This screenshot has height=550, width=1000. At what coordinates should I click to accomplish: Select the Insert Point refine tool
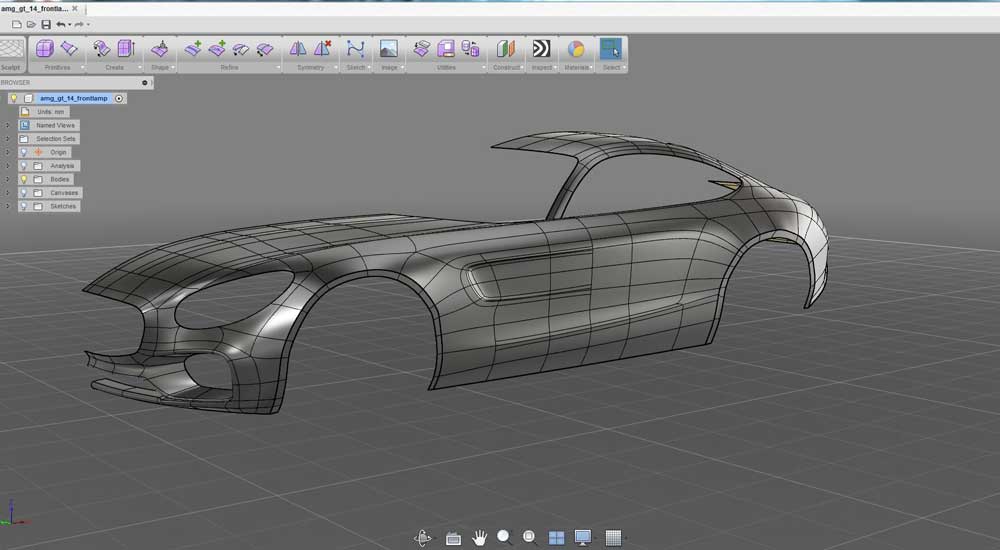[217, 48]
